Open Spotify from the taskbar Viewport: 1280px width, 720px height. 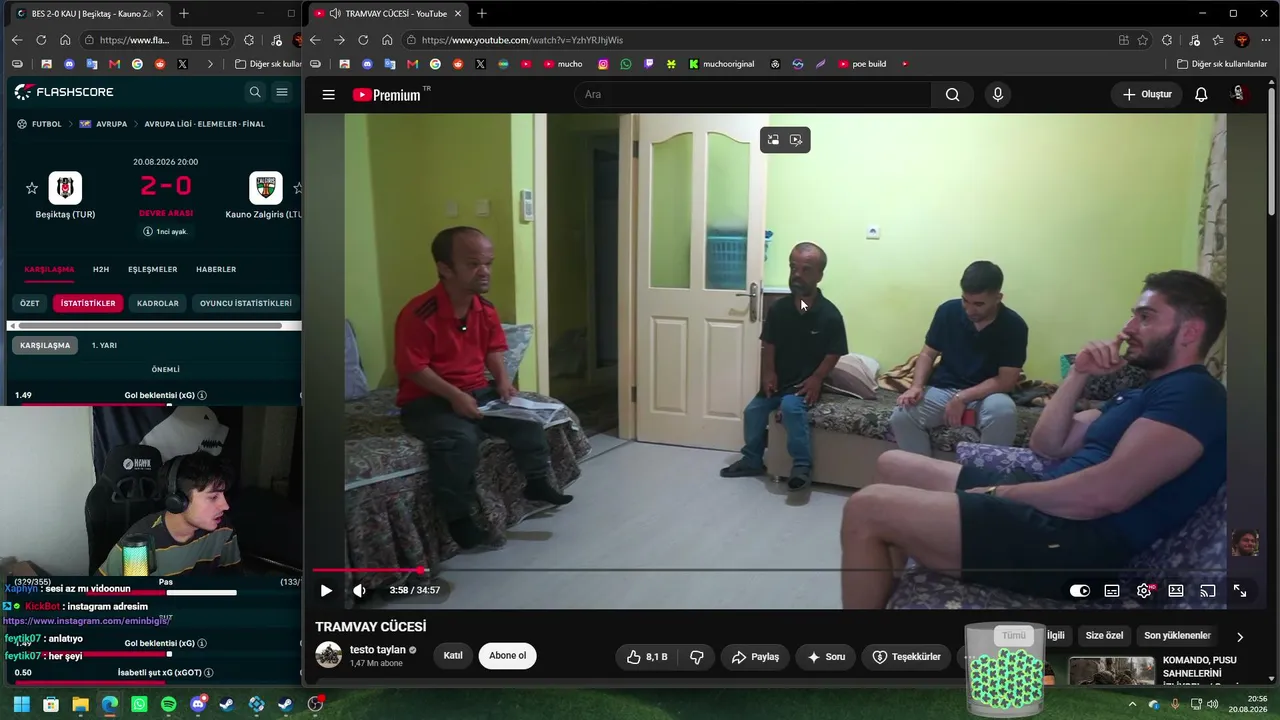click(168, 704)
